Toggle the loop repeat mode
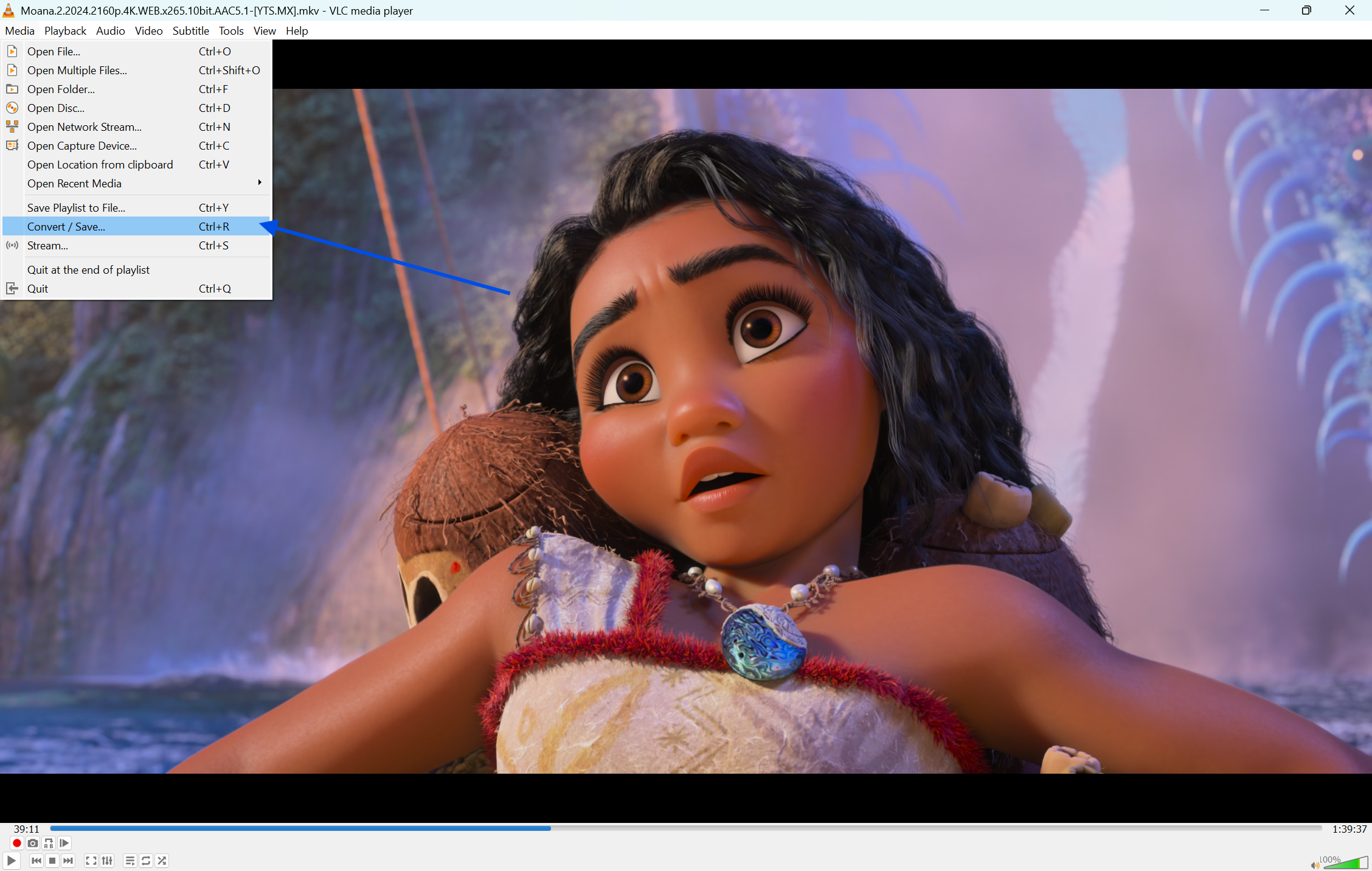 click(x=146, y=861)
